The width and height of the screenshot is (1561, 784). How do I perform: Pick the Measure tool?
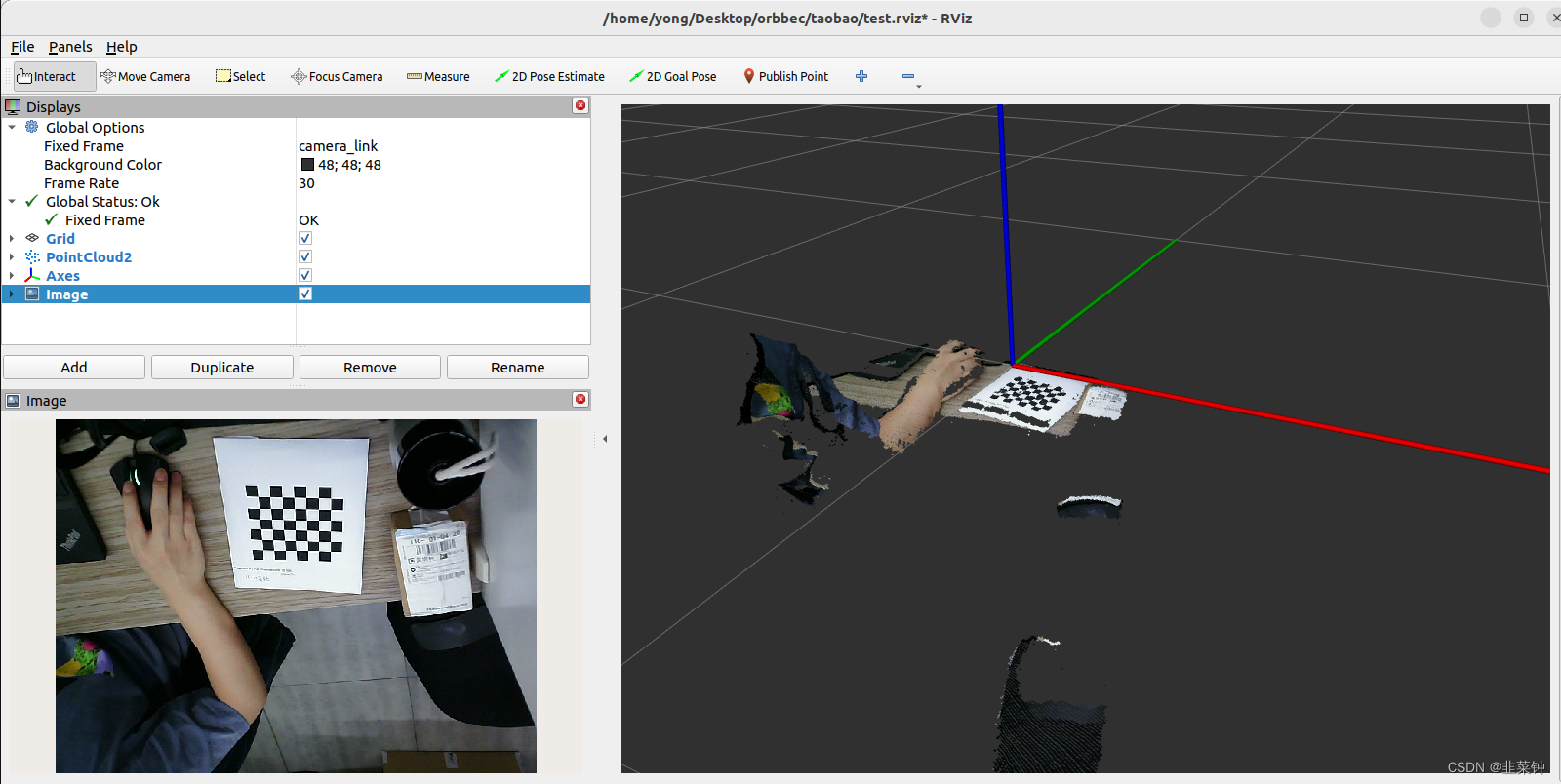(x=438, y=76)
